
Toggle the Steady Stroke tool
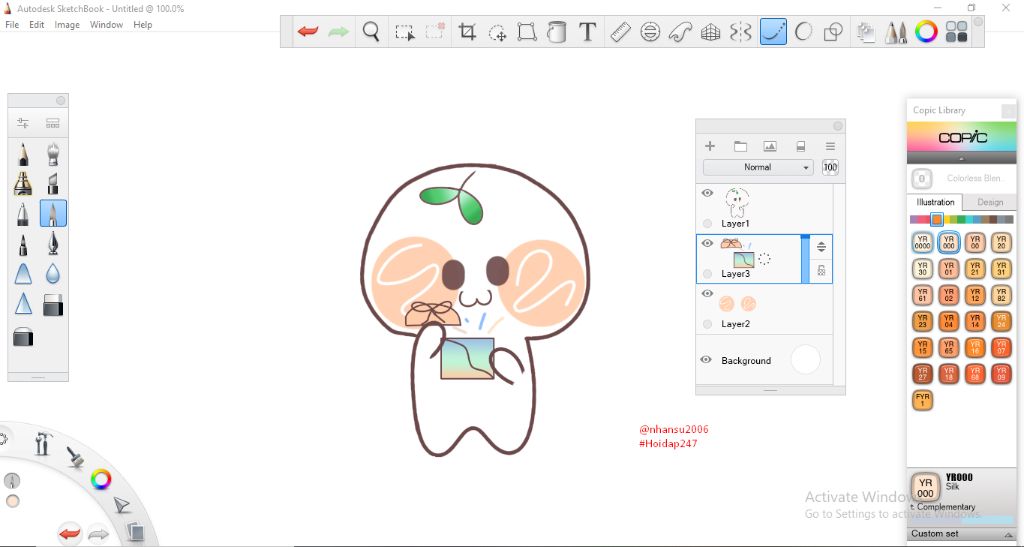click(773, 31)
